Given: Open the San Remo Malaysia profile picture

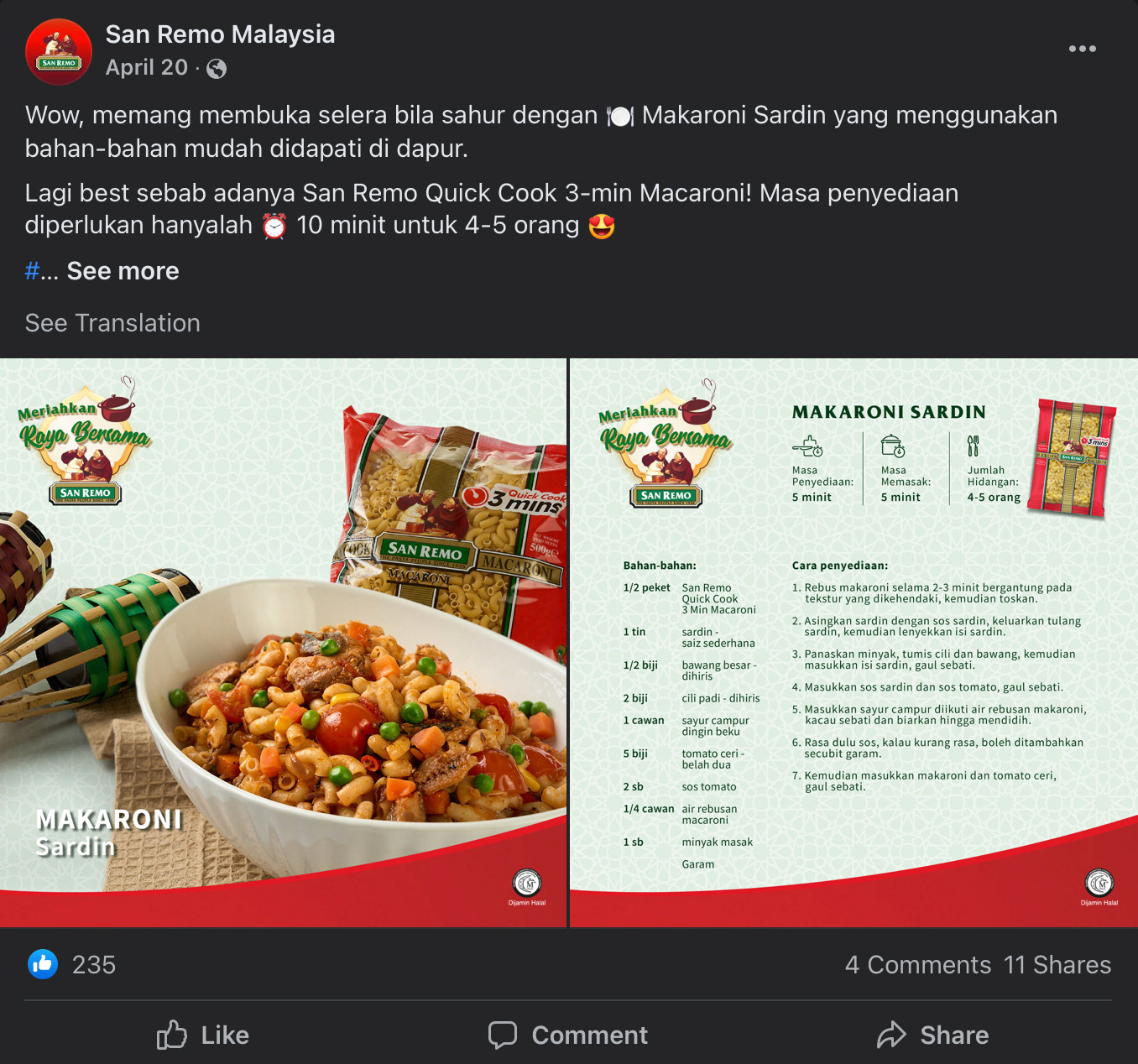Looking at the screenshot, I should tap(59, 51).
